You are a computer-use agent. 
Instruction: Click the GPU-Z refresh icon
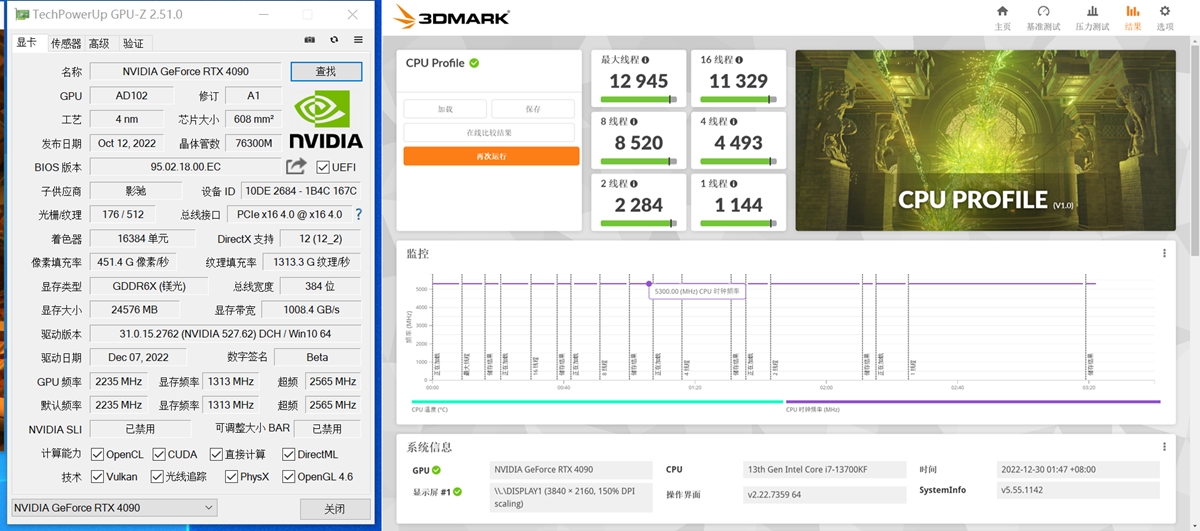click(334, 40)
